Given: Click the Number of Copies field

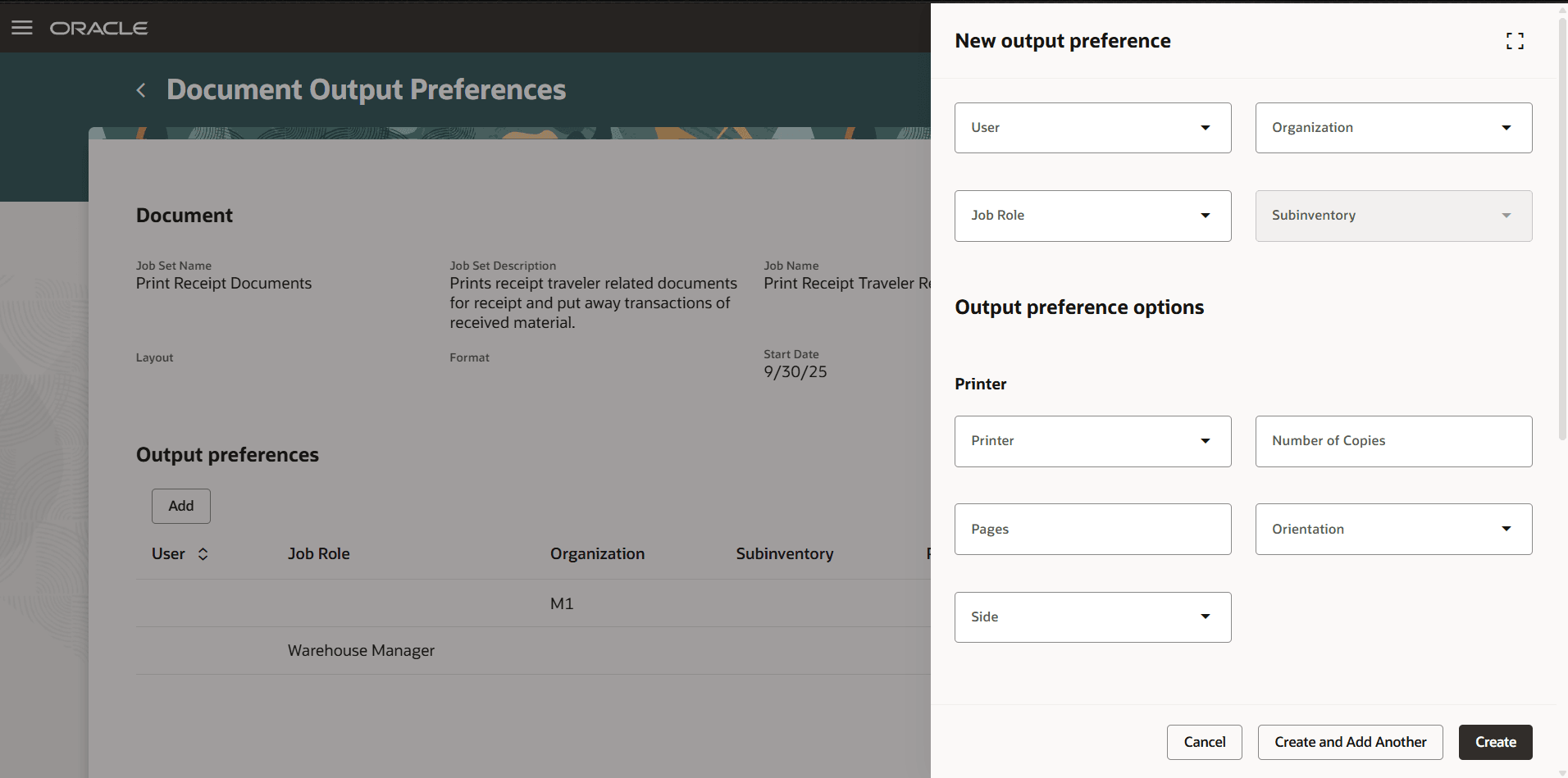Looking at the screenshot, I should pos(1393,441).
